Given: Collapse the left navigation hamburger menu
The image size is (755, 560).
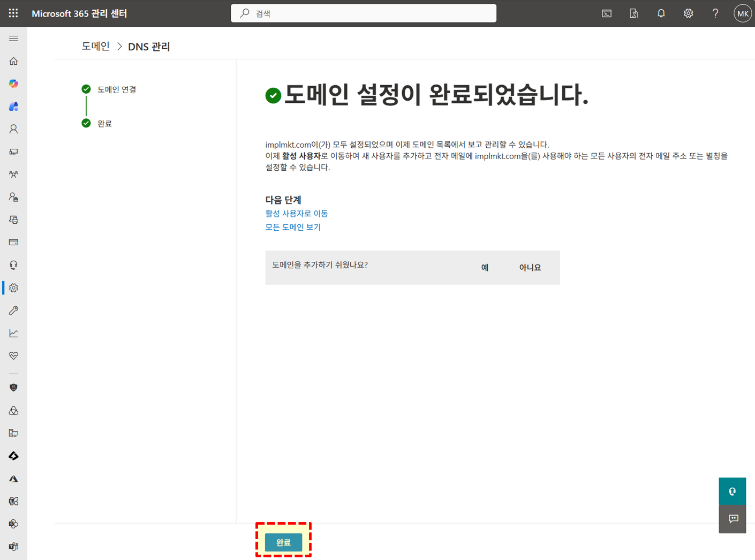Looking at the screenshot, I should click(x=14, y=38).
